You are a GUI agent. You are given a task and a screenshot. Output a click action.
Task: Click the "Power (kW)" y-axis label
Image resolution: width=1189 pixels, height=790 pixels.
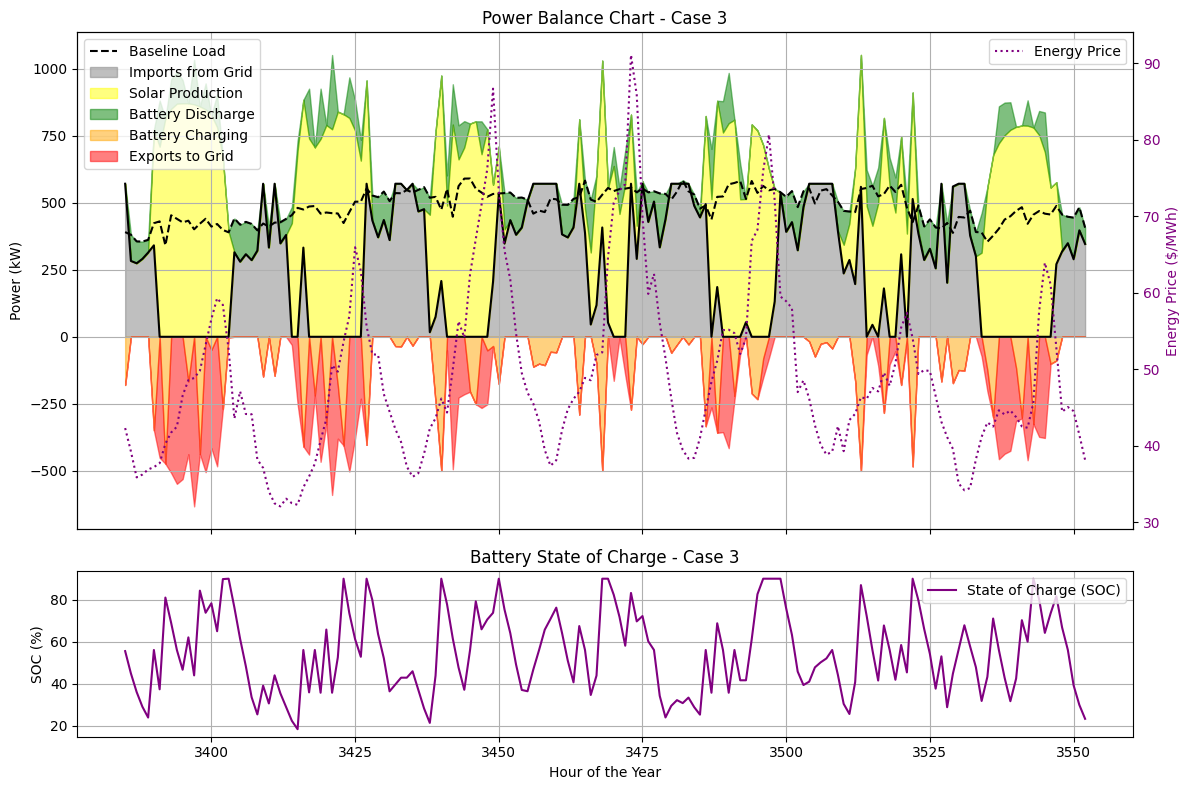coord(15,281)
